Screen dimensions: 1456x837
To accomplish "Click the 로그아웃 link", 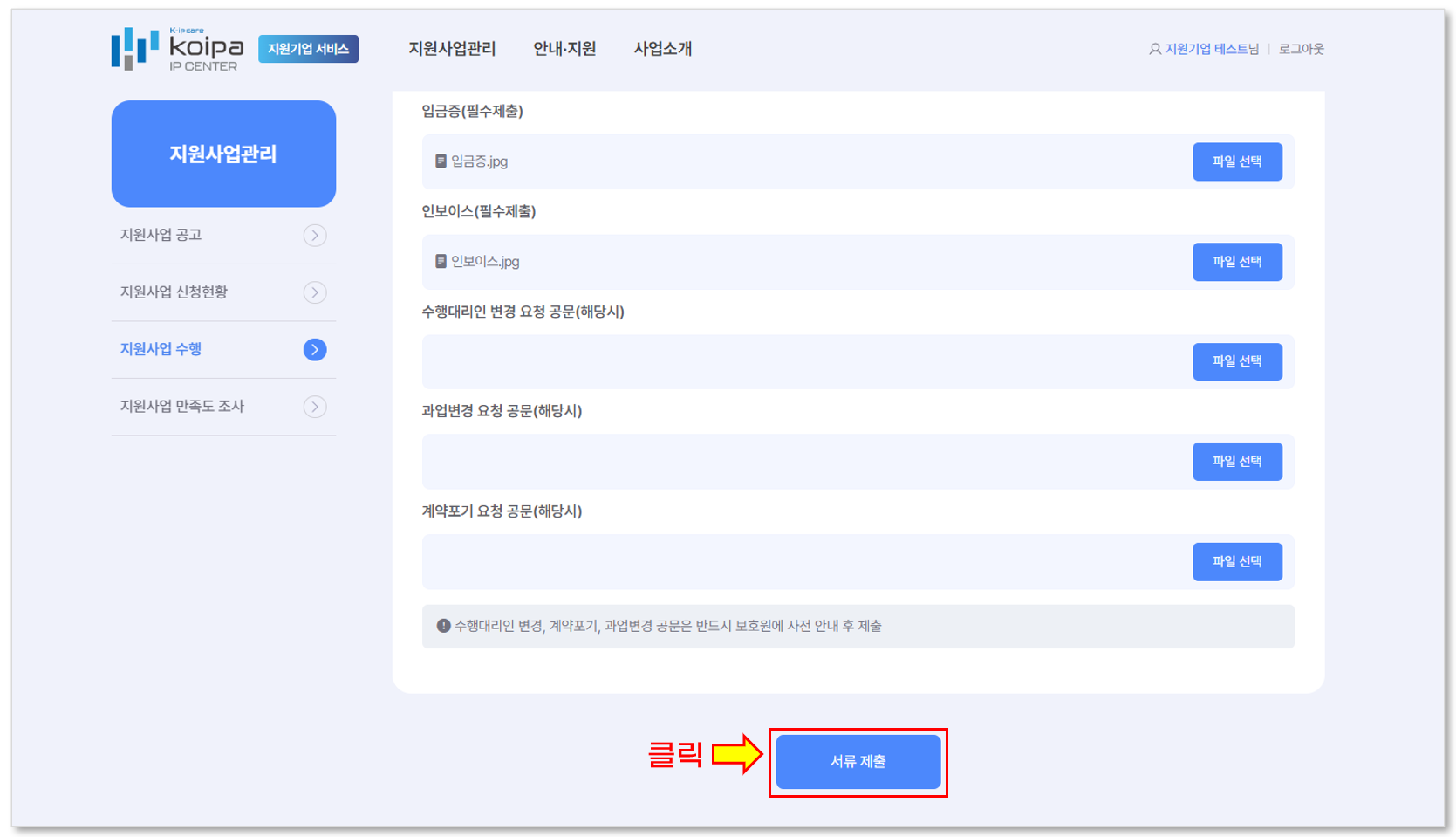I will pos(1301,49).
